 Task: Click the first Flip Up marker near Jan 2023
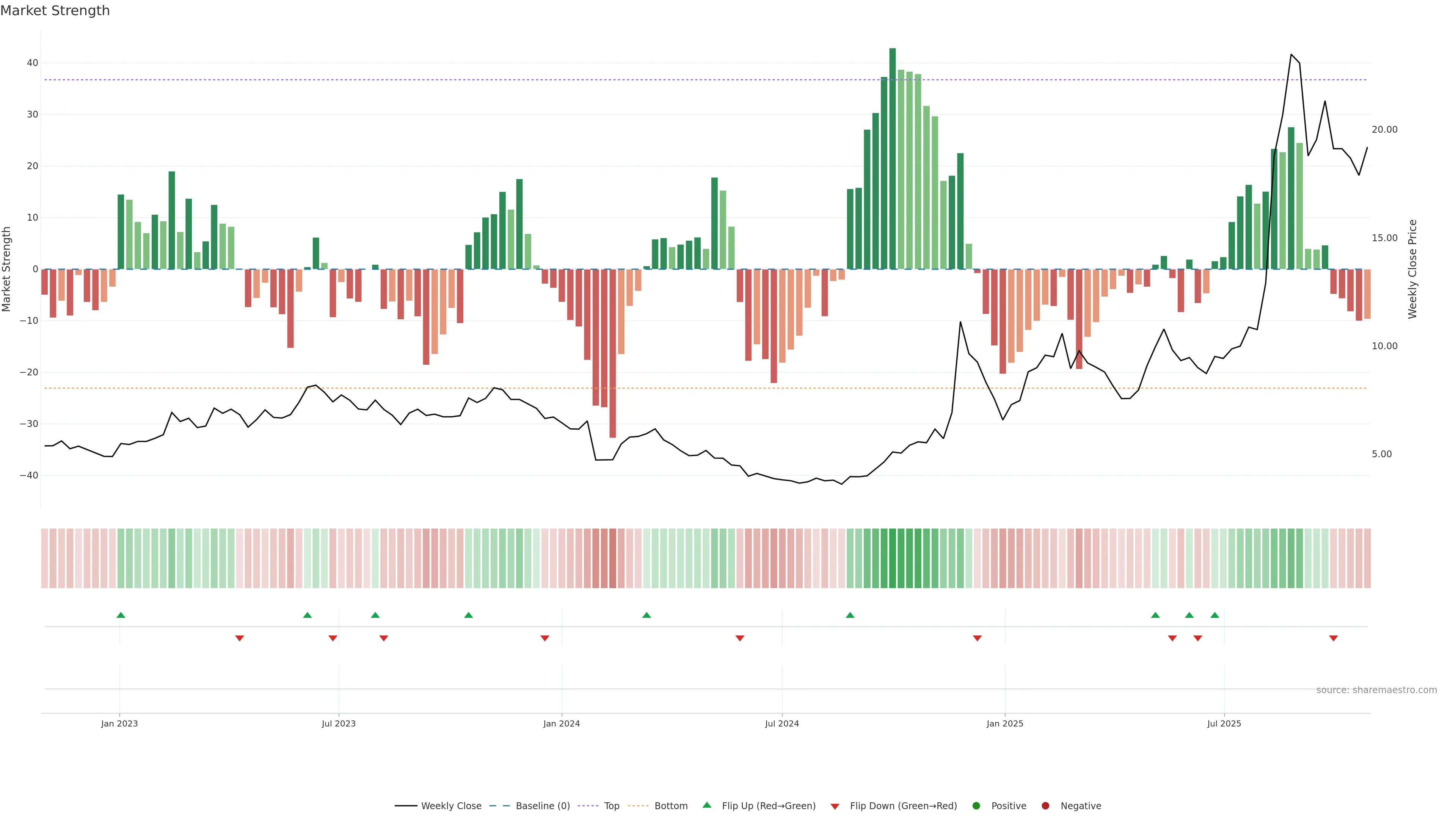(121, 615)
